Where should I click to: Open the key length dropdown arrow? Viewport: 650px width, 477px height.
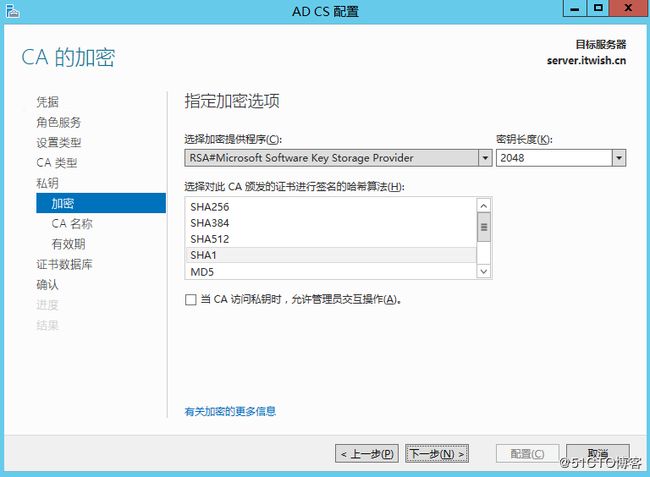click(x=619, y=158)
